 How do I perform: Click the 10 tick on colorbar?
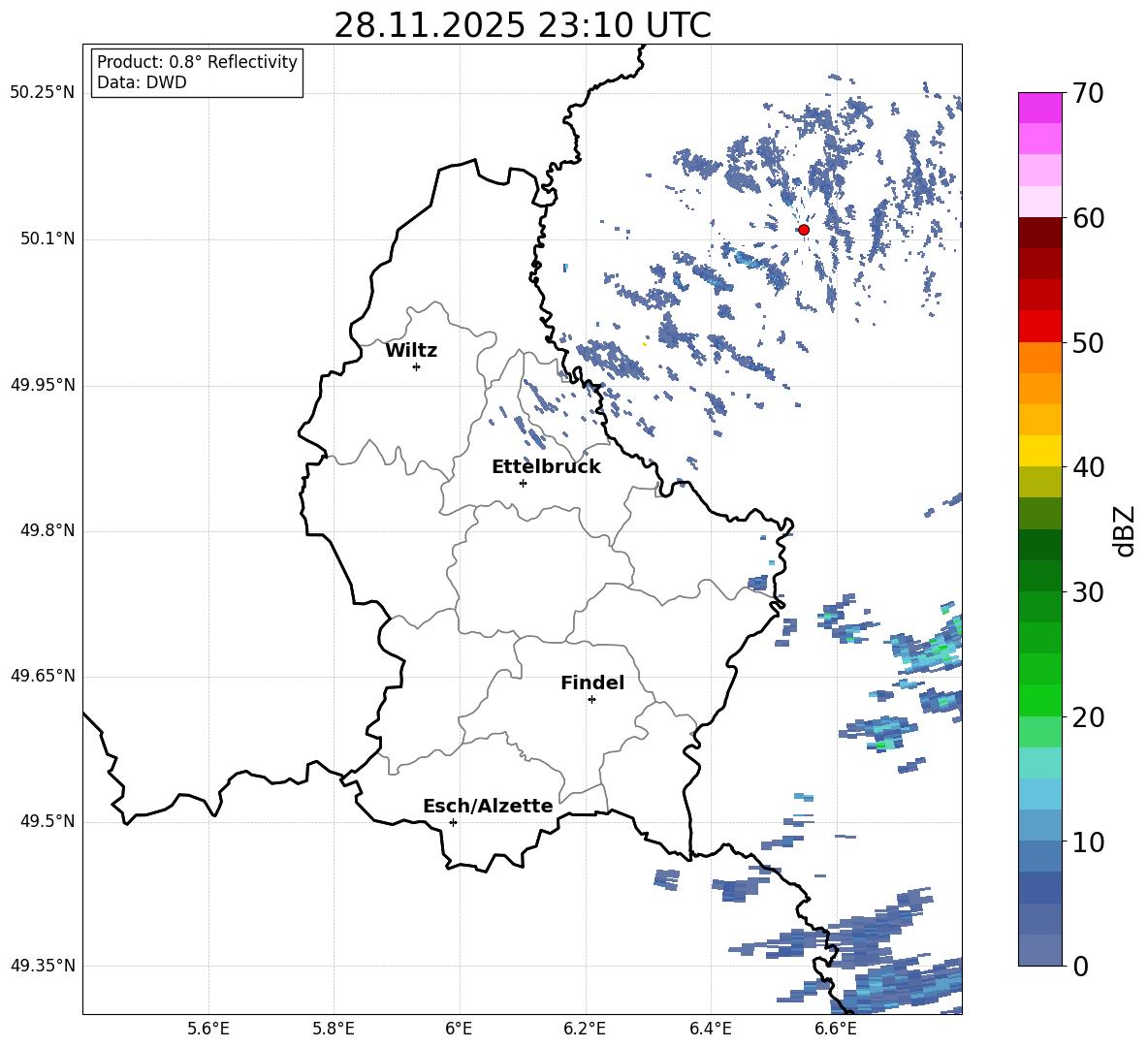1089,842
